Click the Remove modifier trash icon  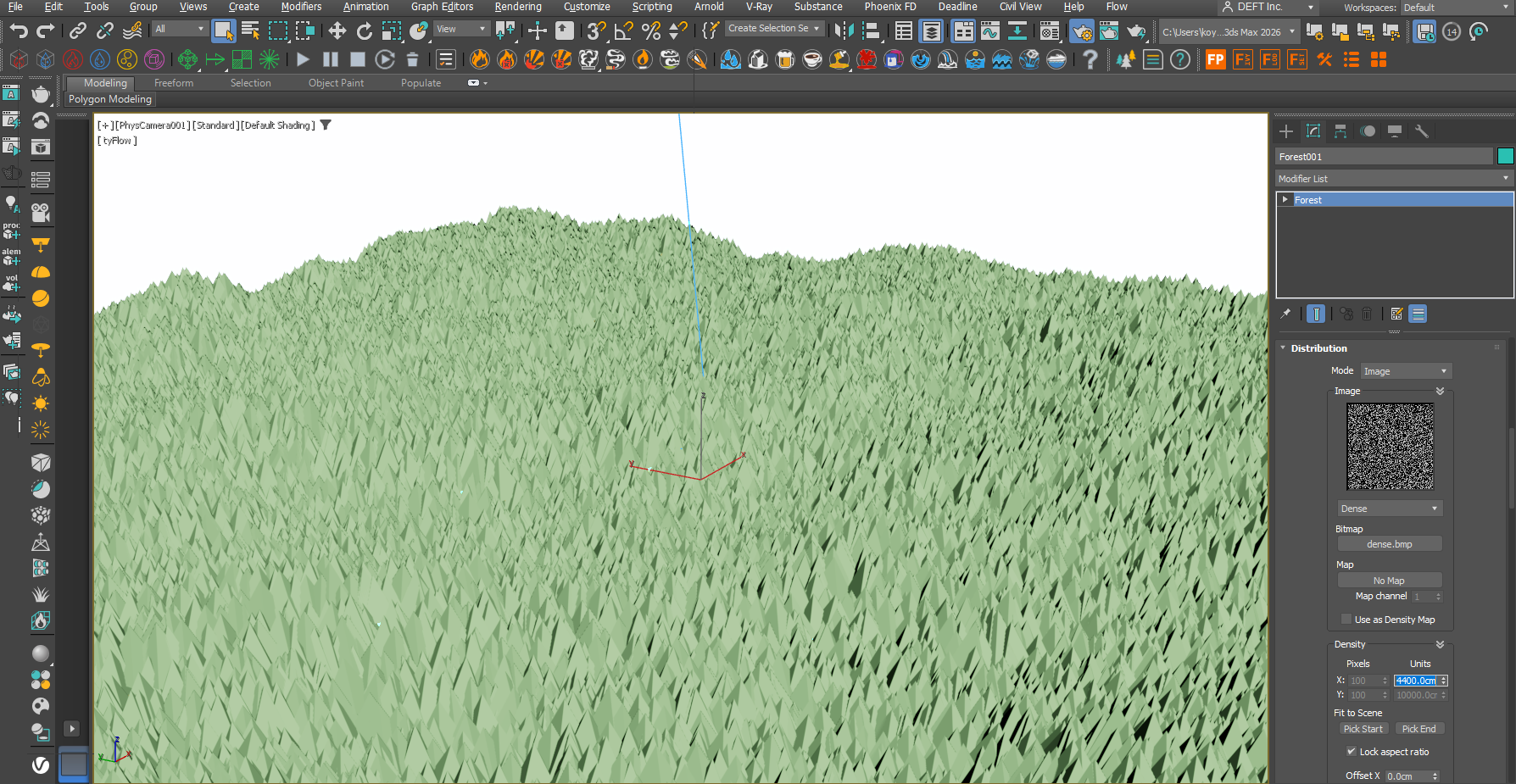[x=1367, y=314]
